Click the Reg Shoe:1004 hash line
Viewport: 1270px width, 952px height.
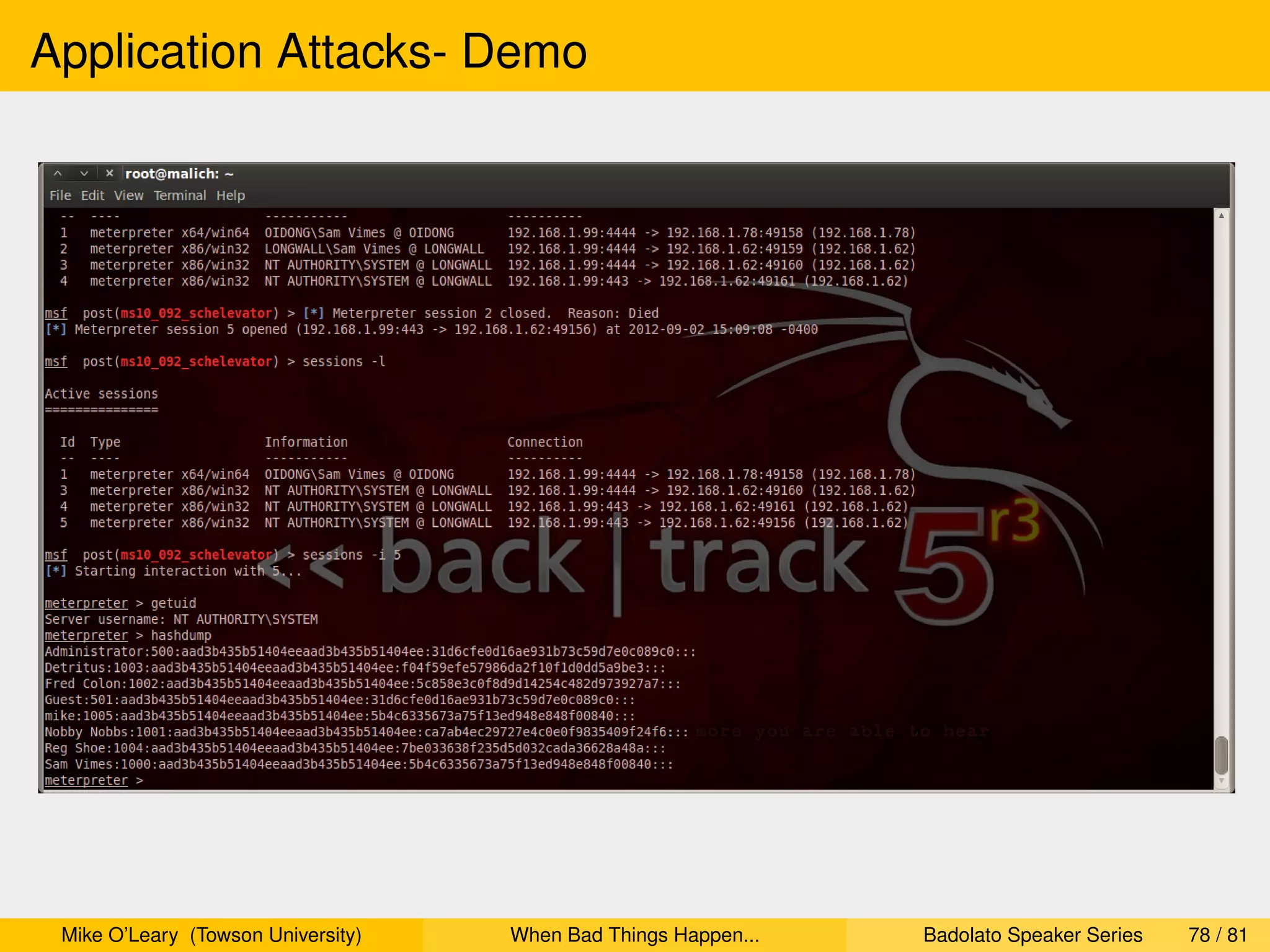(x=355, y=749)
